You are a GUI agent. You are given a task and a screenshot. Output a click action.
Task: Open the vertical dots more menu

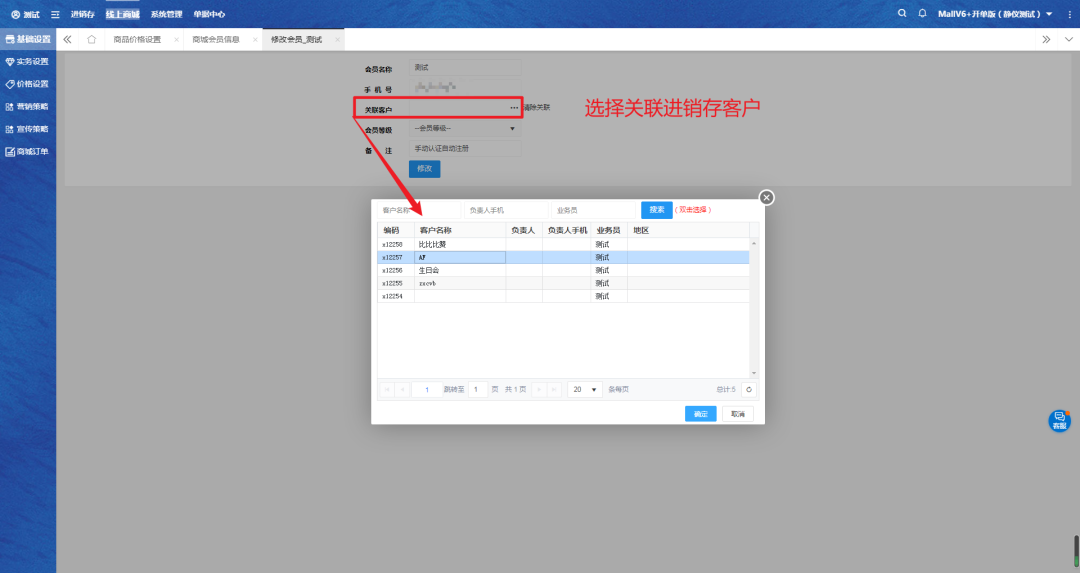(1068, 14)
